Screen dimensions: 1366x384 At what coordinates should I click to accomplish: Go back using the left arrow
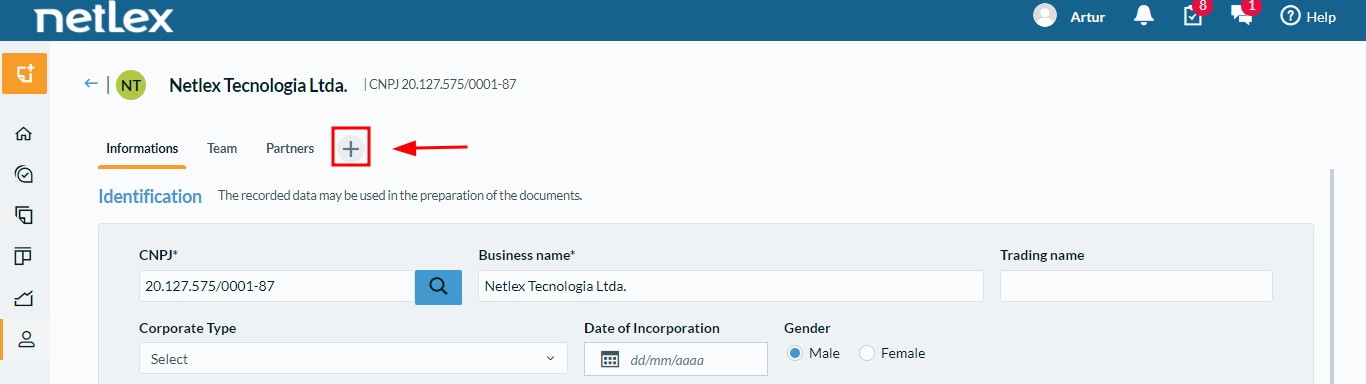(91, 84)
